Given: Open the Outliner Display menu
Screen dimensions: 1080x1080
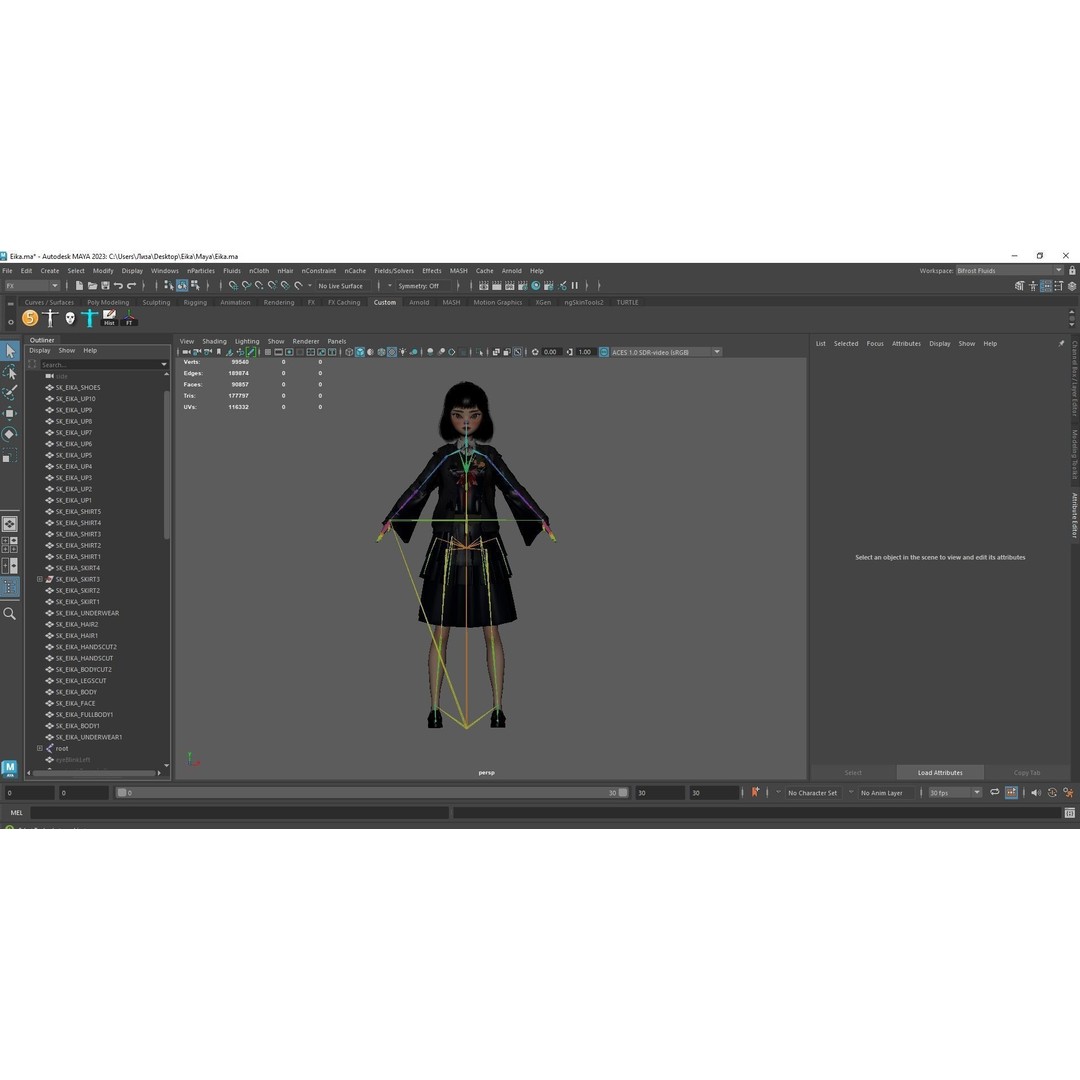Looking at the screenshot, I should [39, 351].
